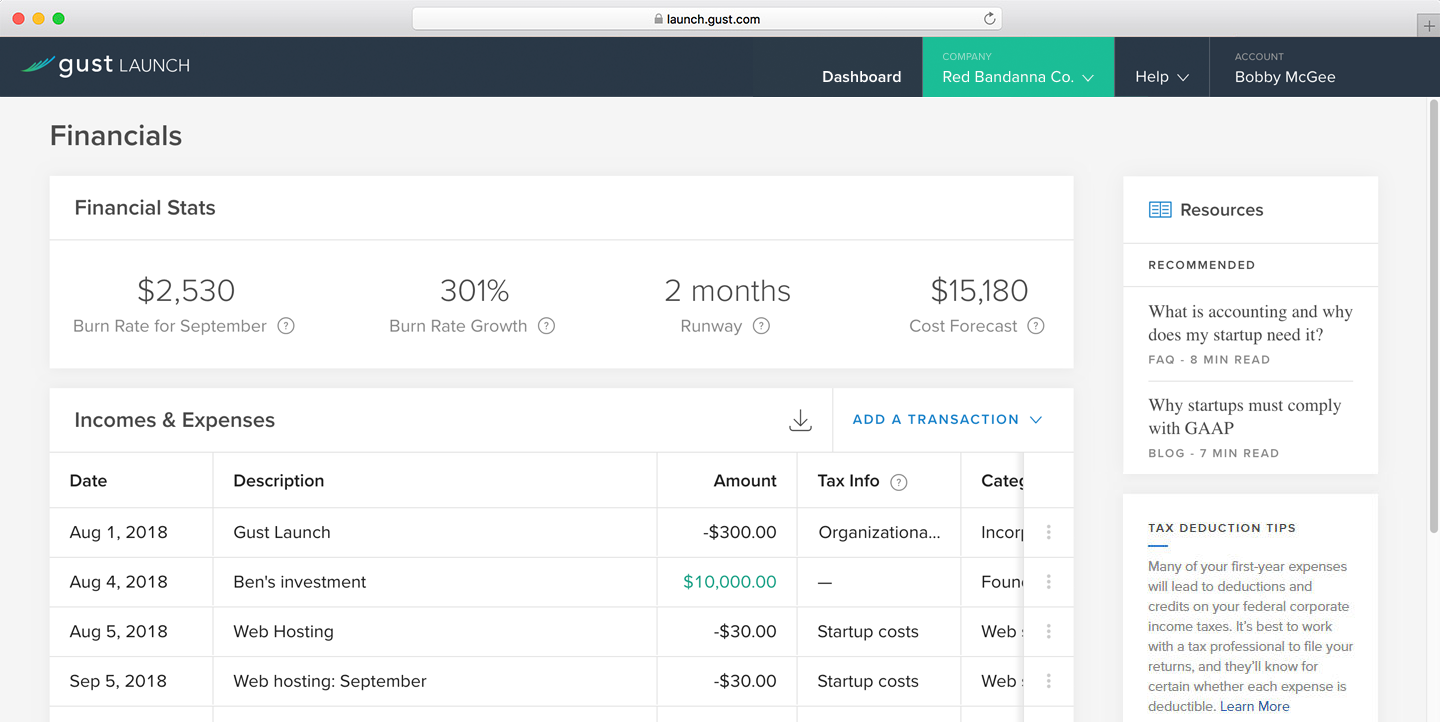Viewport: 1440px width, 722px height.
Task: Open 'Why startups must comply with GAAP' post
Action: coord(1244,417)
